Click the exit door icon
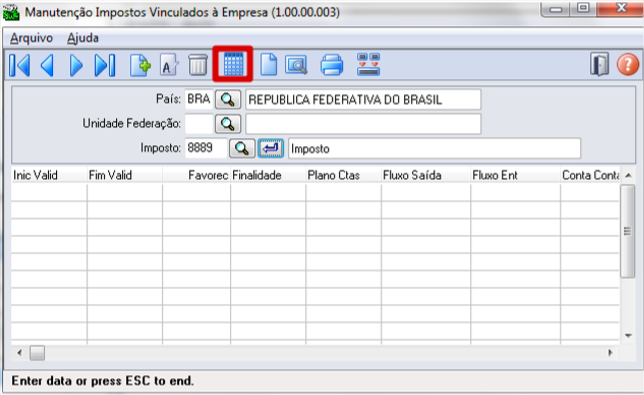This screenshot has width=644, height=395. [x=600, y=64]
